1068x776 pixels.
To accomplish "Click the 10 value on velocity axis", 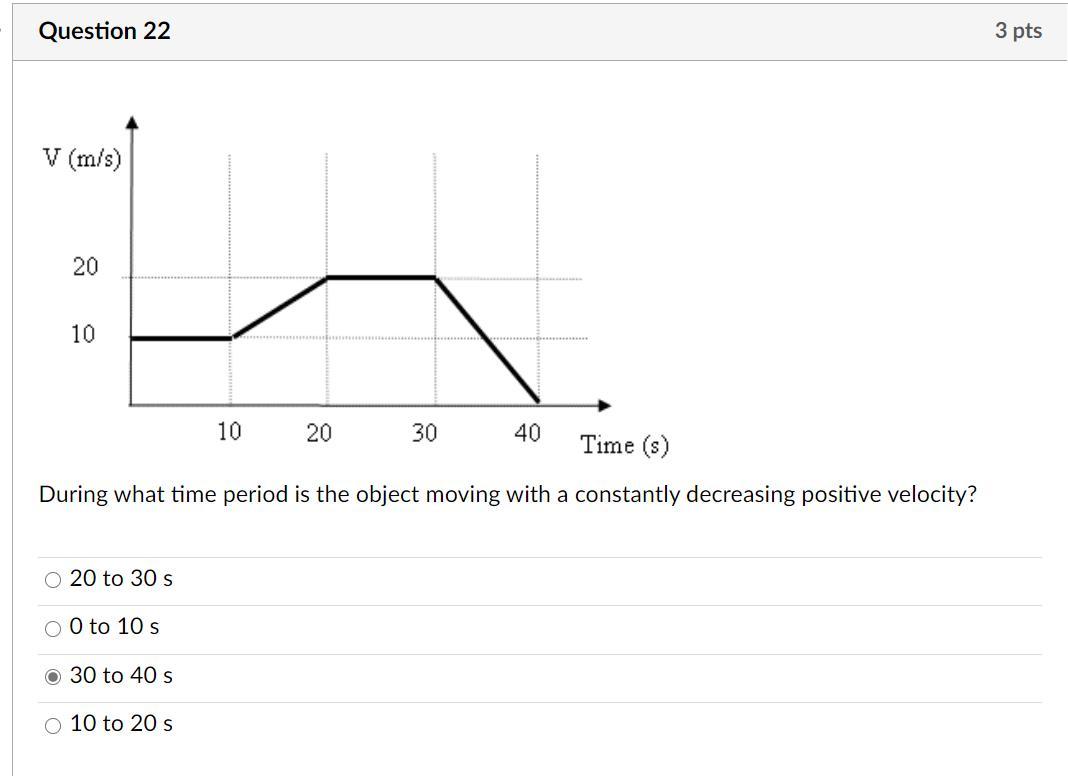I will pyautogui.click(x=83, y=335).
